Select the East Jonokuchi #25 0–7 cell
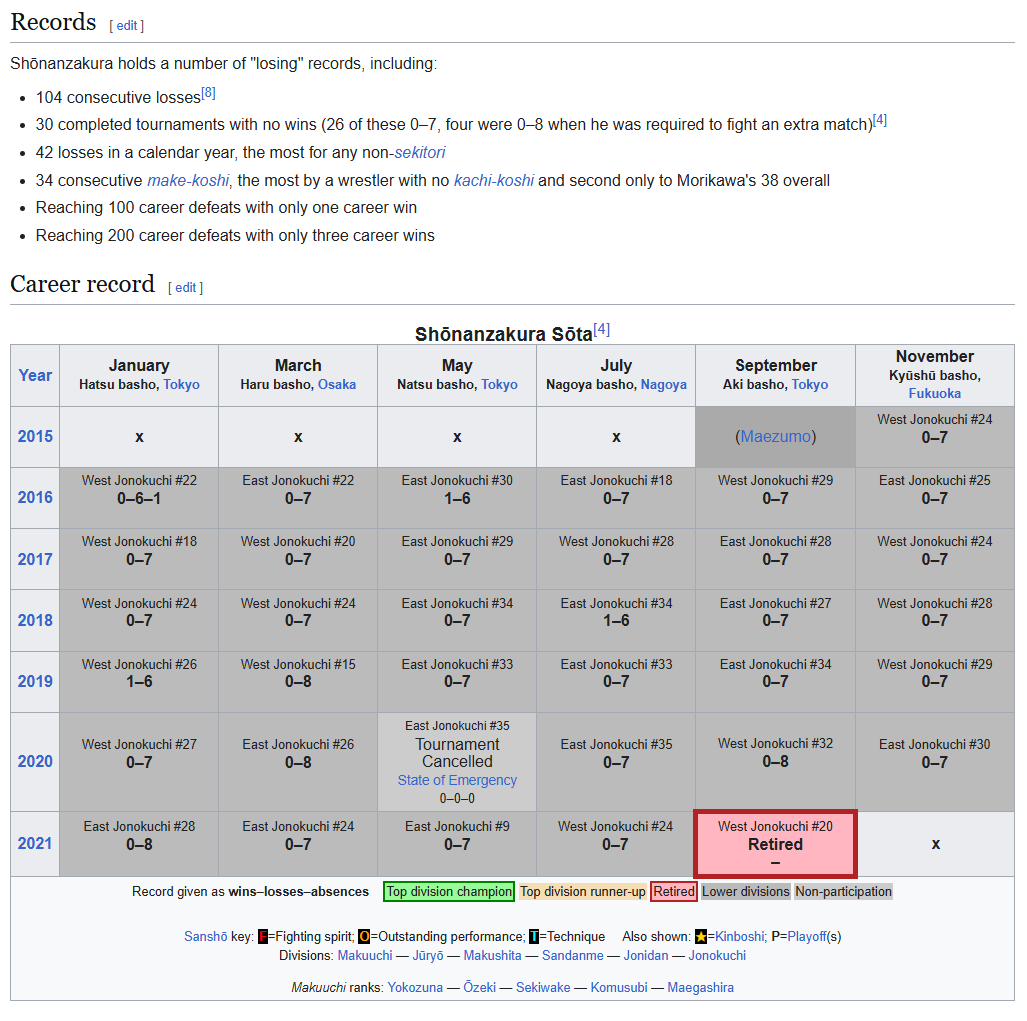Viewport: 1027px width, 1021px height. click(935, 498)
